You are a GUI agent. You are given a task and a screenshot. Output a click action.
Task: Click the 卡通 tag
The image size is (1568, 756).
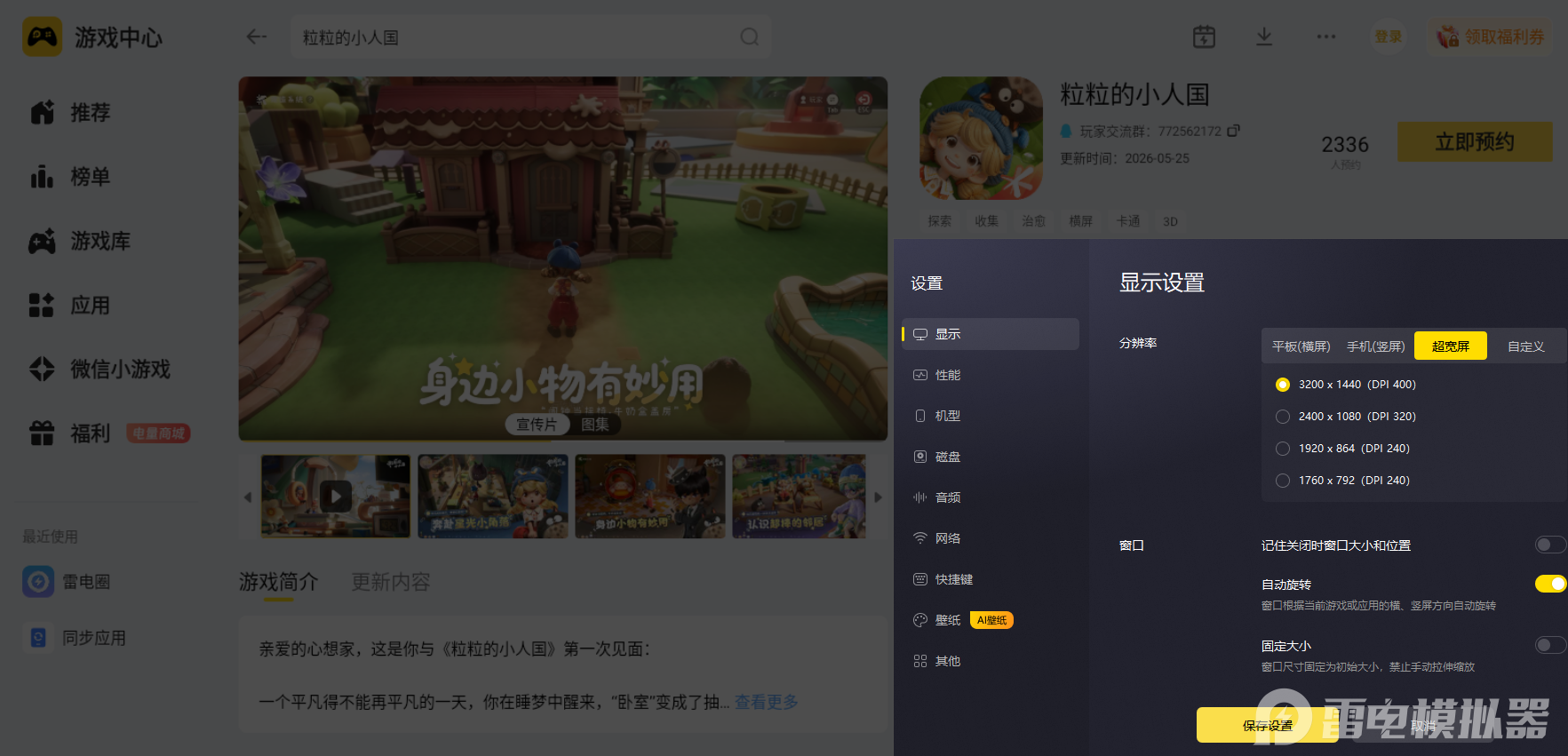coord(1128,221)
